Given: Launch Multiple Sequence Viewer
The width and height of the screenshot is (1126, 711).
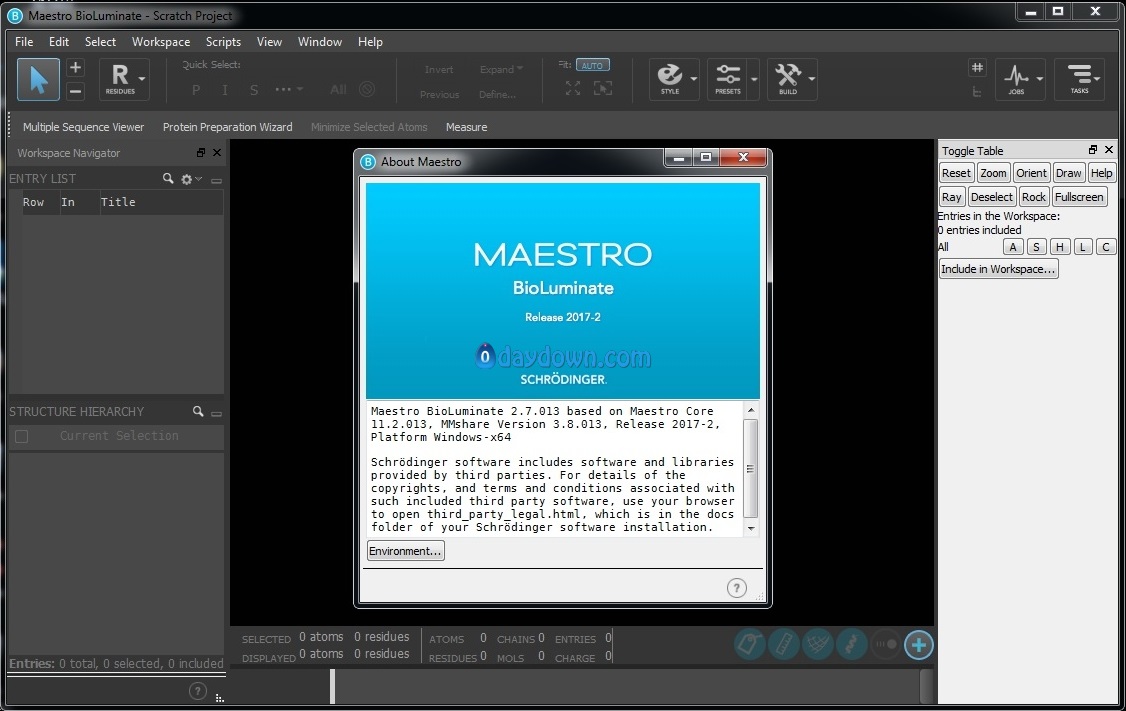Looking at the screenshot, I should tap(83, 127).
